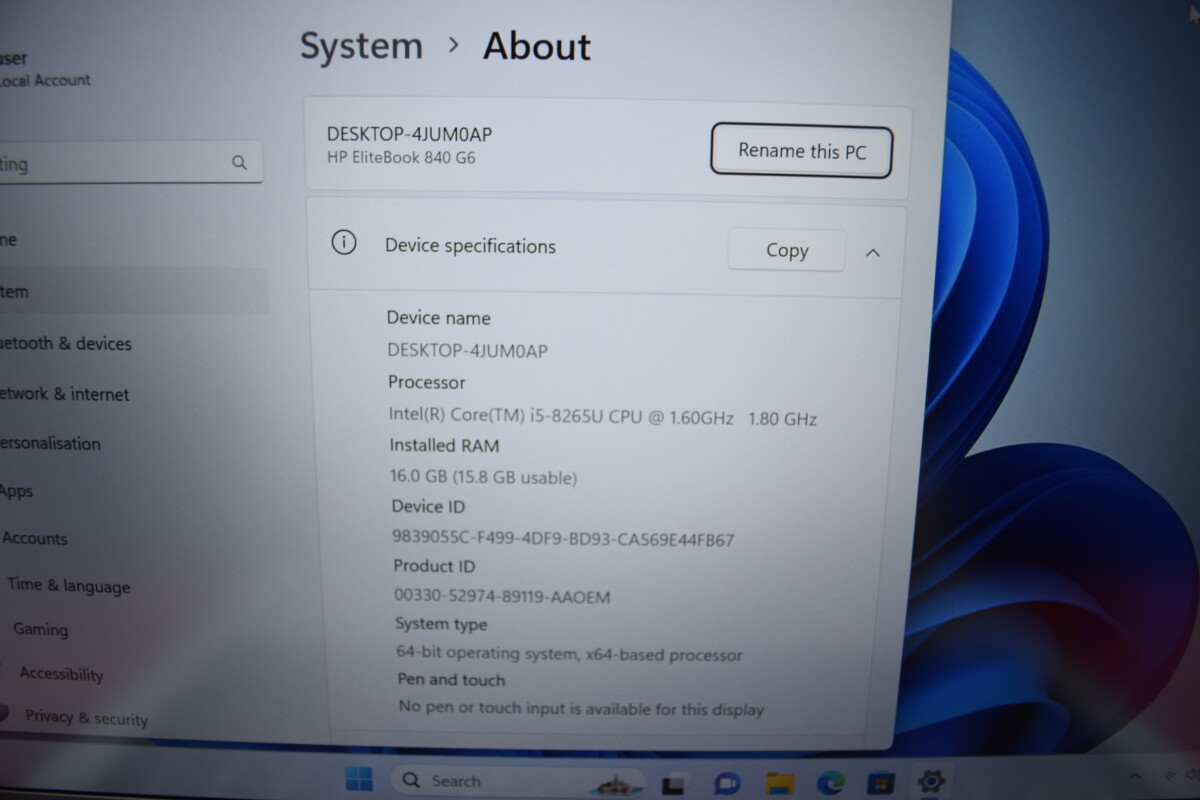
Task: Open Bluetooth & devices settings
Action: [x=66, y=343]
